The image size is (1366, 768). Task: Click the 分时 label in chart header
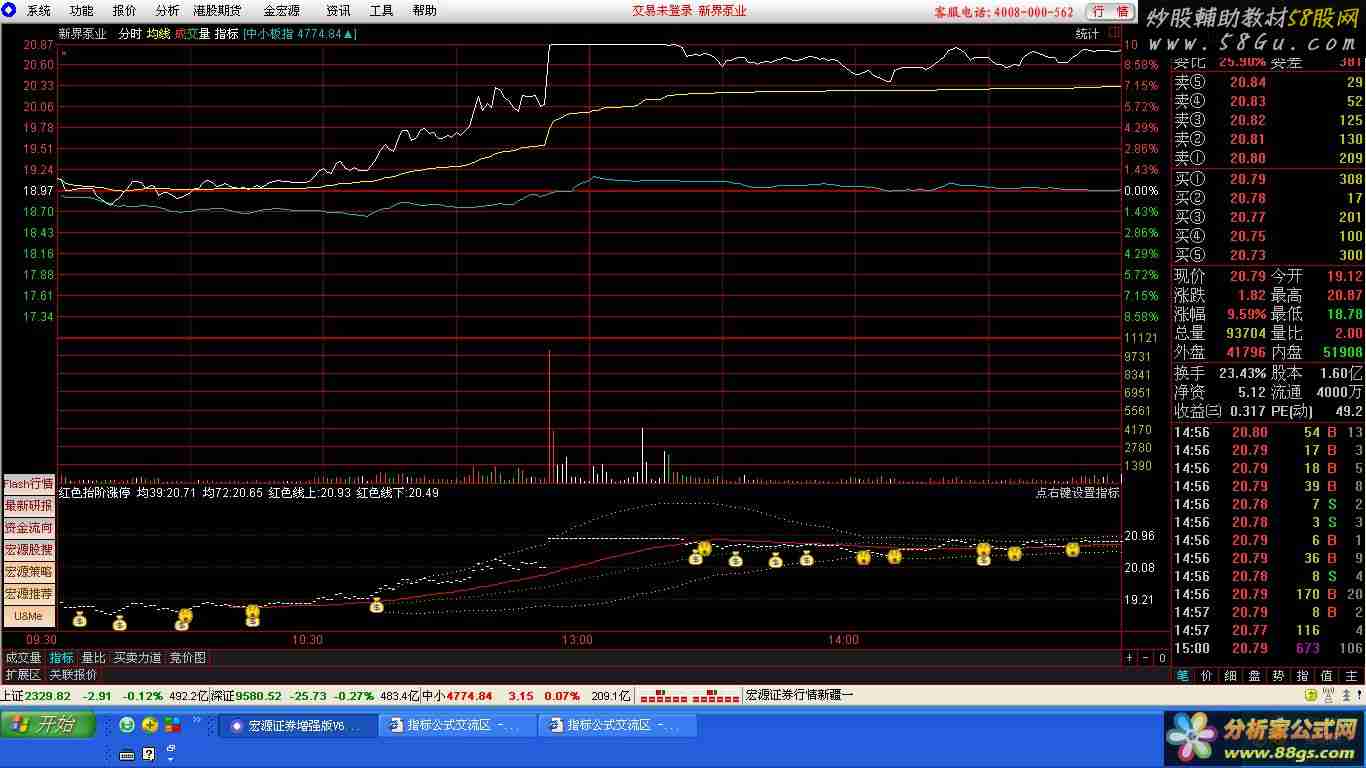coord(130,34)
